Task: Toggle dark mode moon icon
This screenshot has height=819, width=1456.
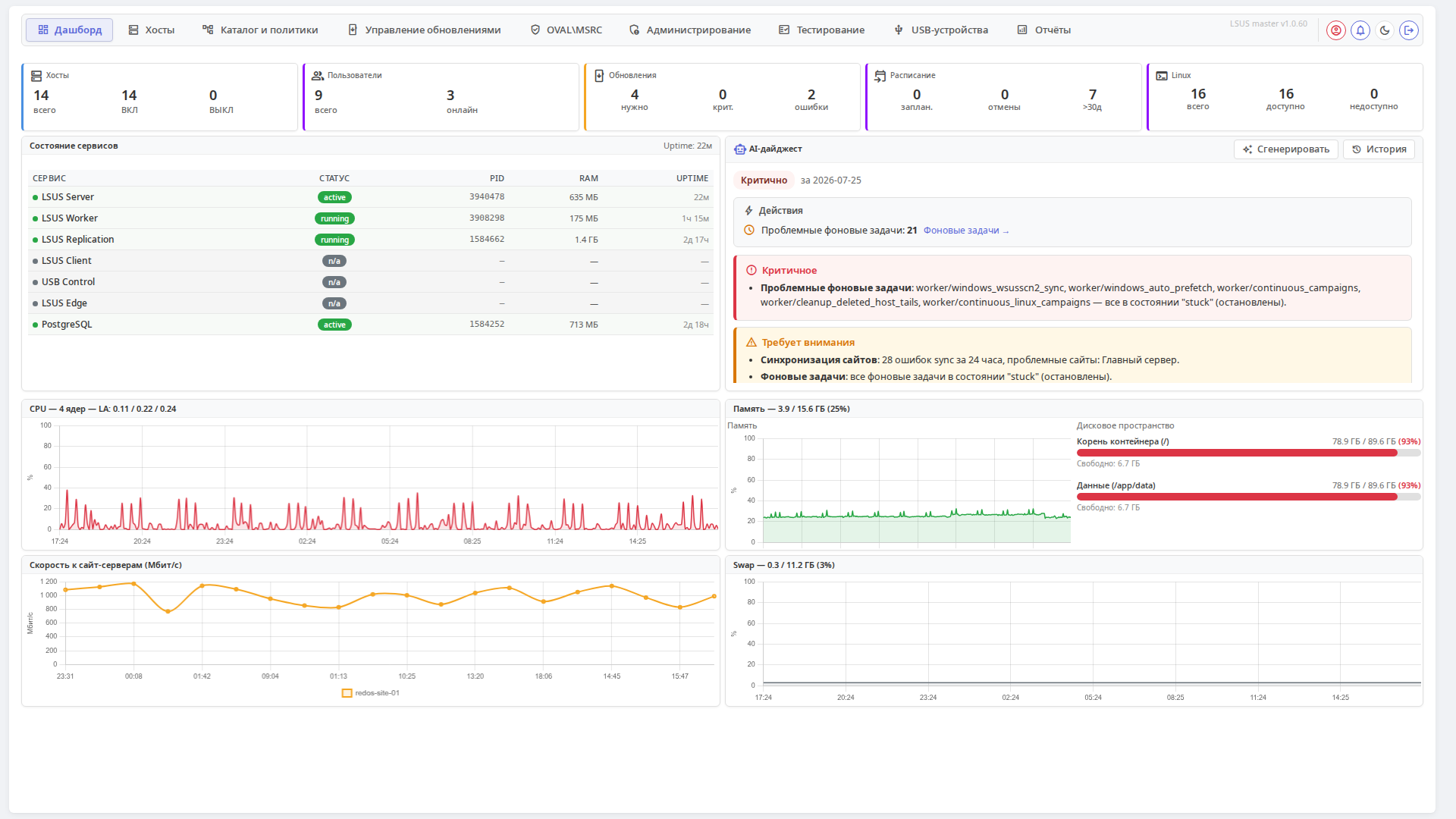Action: 1385,30
